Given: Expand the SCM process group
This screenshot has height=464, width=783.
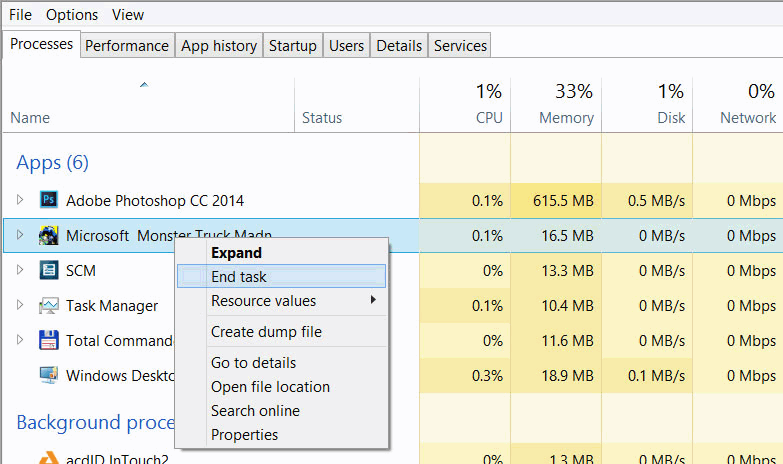Looking at the screenshot, I should (20, 270).
